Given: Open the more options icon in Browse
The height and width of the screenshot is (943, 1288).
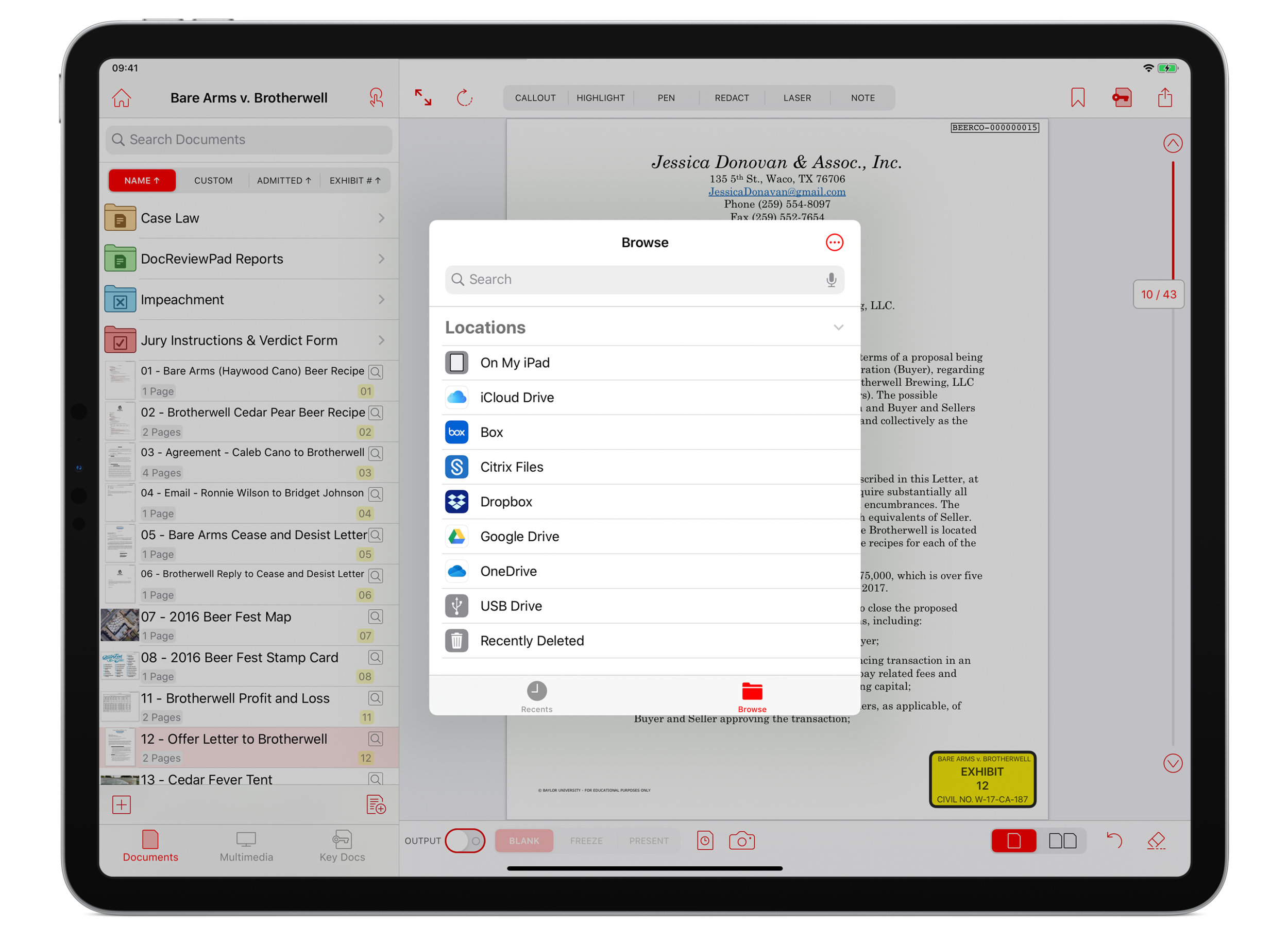Looking at the screenshot, I should pyautogui.click(x=835, y=242).
